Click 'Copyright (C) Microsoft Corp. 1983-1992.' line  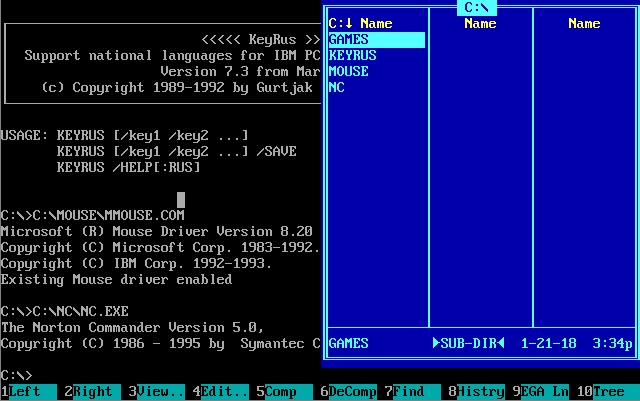tap(160, 247)
